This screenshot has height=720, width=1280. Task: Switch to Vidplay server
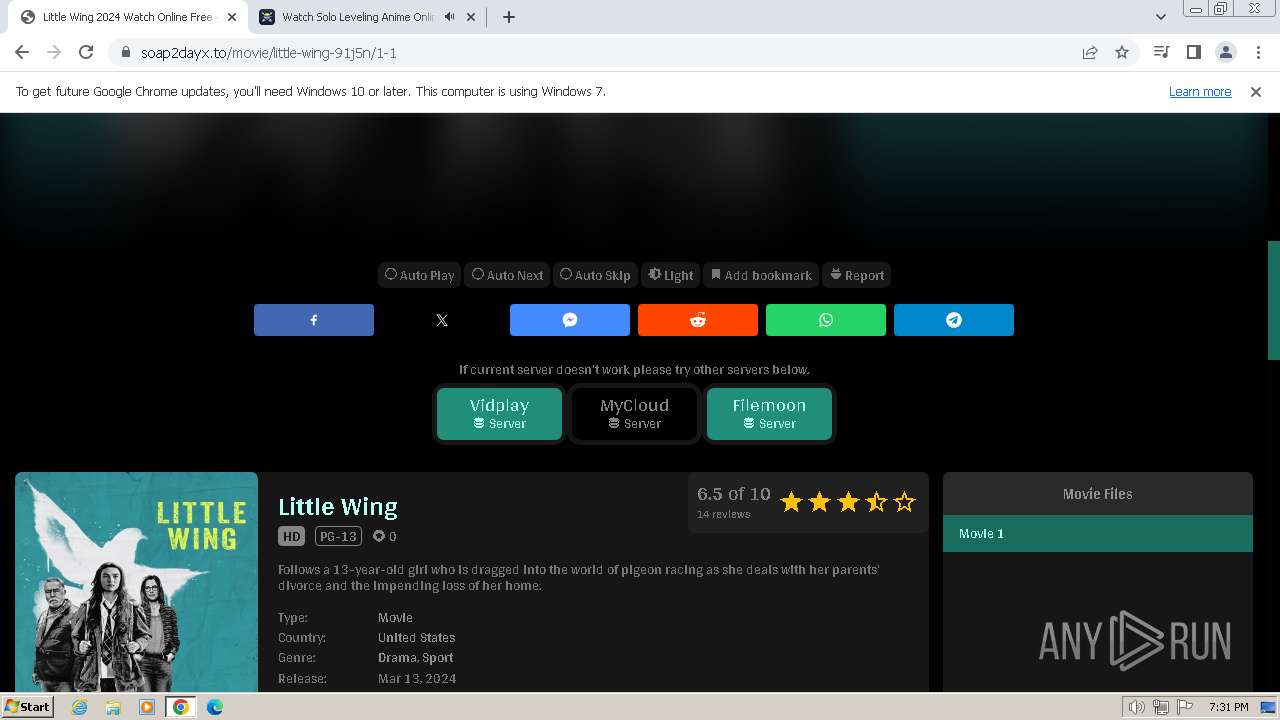pyautogui.click(x=499, y=413)
